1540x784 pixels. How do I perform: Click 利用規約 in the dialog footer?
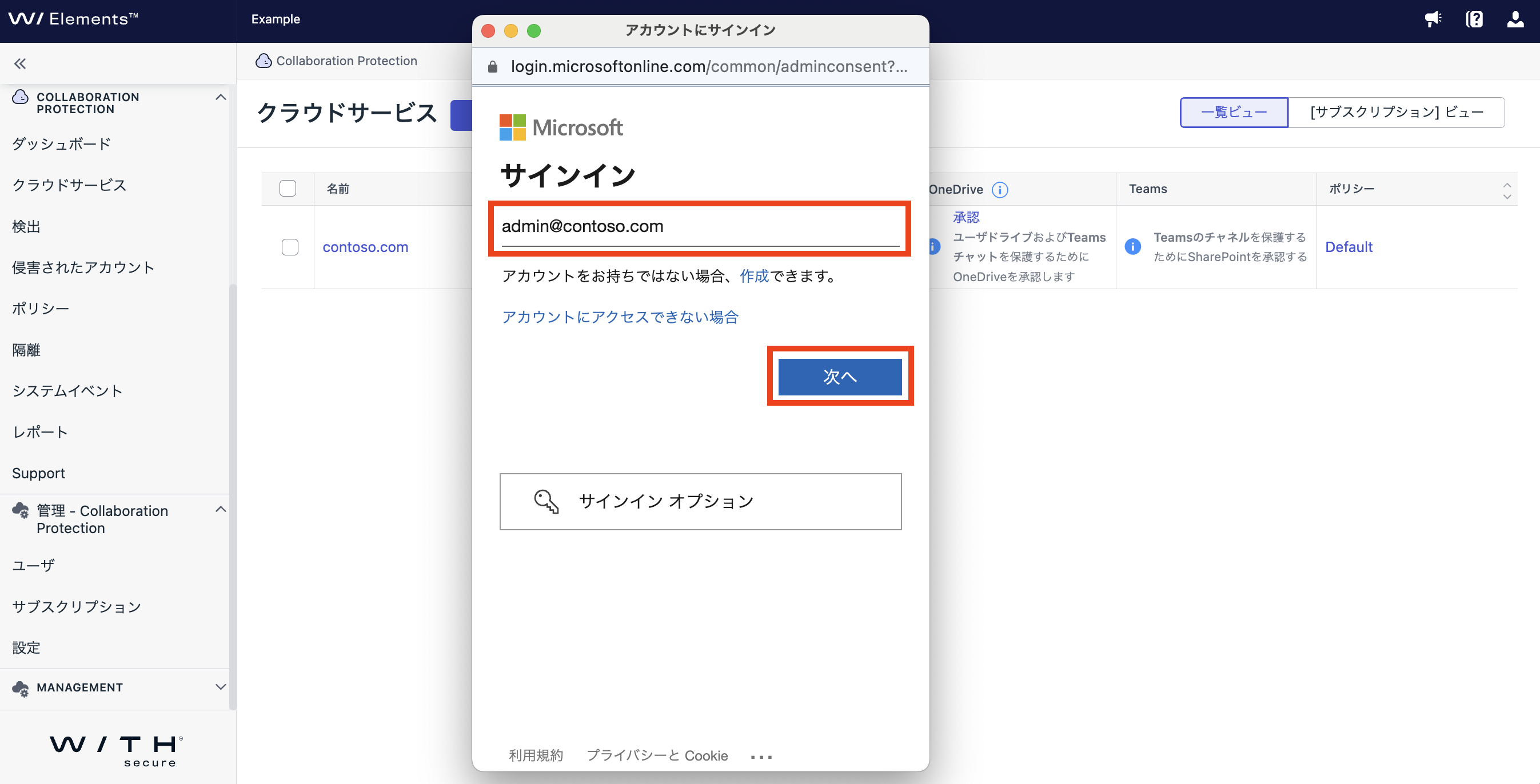coord(536,756)
